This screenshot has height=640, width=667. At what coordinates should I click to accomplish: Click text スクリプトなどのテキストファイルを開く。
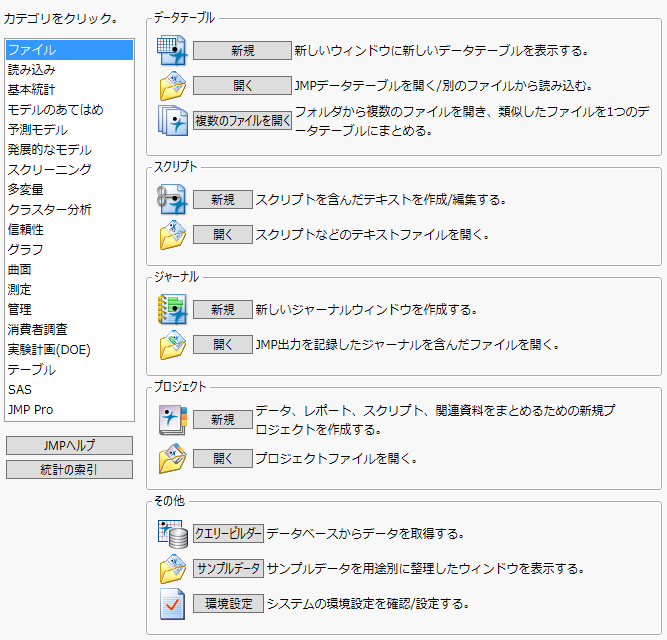pos(373,234)
